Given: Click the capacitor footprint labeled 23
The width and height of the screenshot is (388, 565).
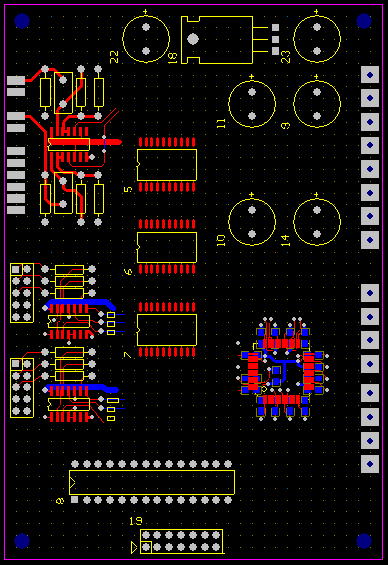Looking at the screenshot, I should 317,39.
